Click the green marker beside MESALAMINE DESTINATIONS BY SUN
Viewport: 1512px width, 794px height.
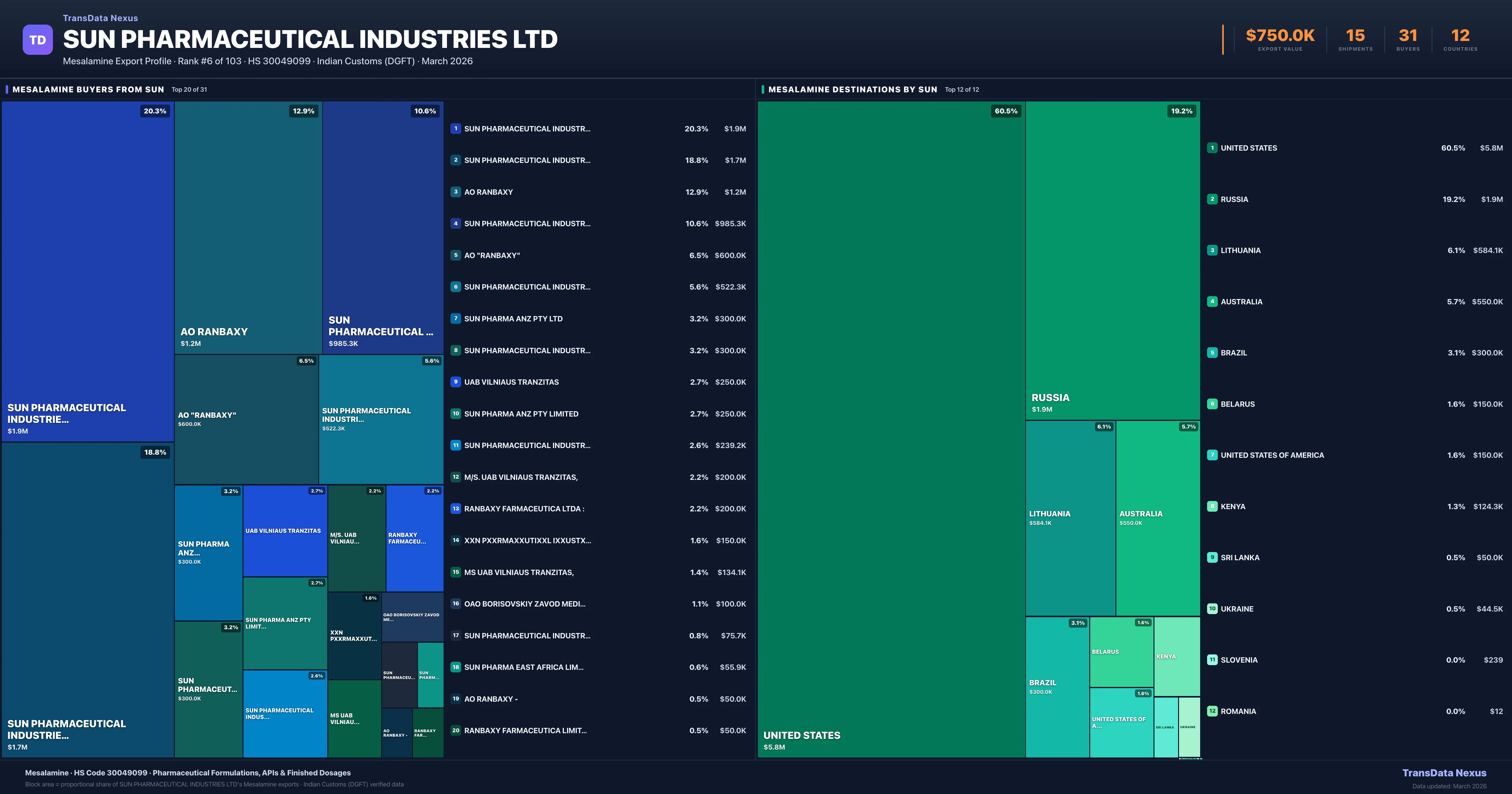(763, 89)
